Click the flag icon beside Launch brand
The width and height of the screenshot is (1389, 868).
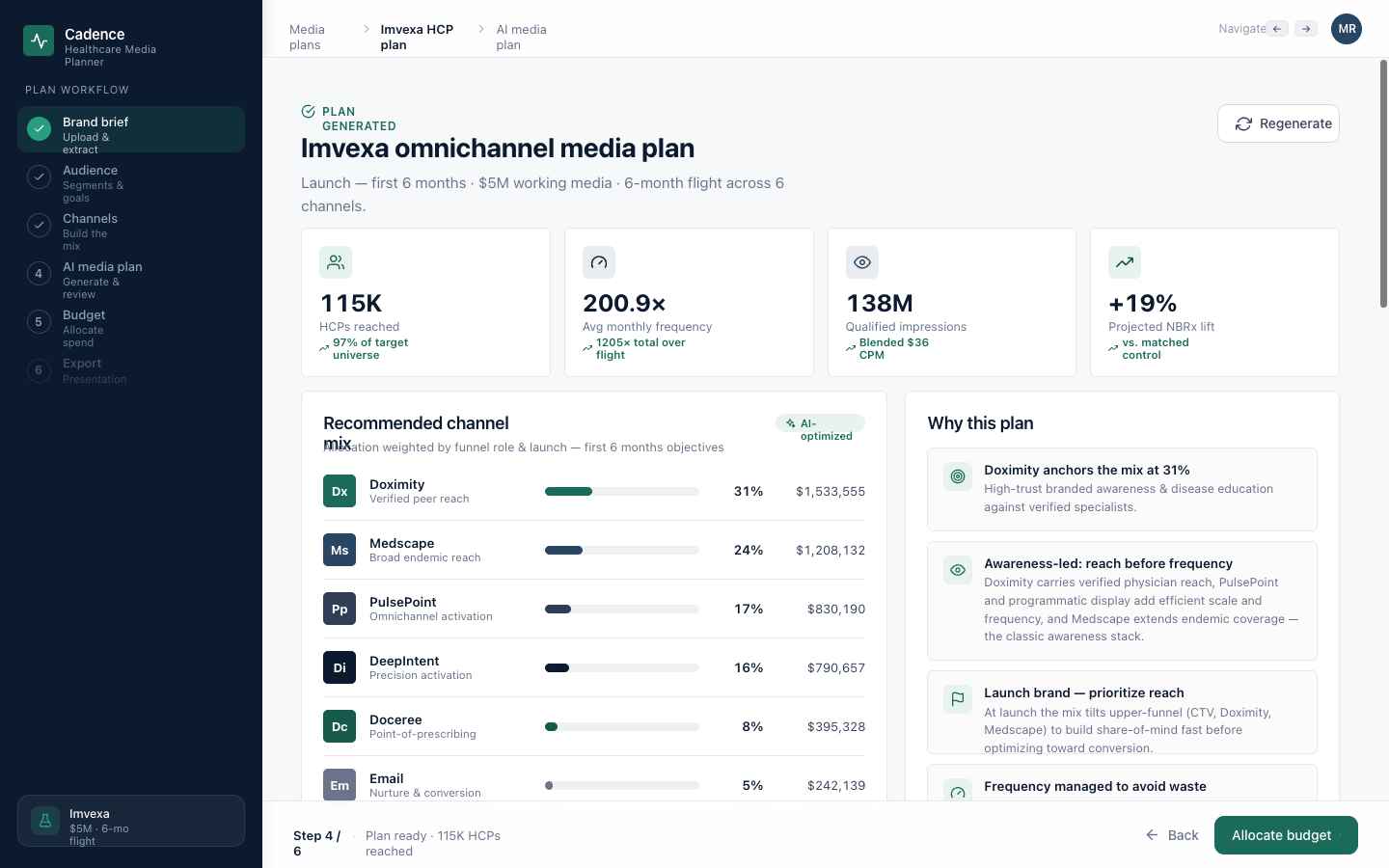click(x=958, y=699)
